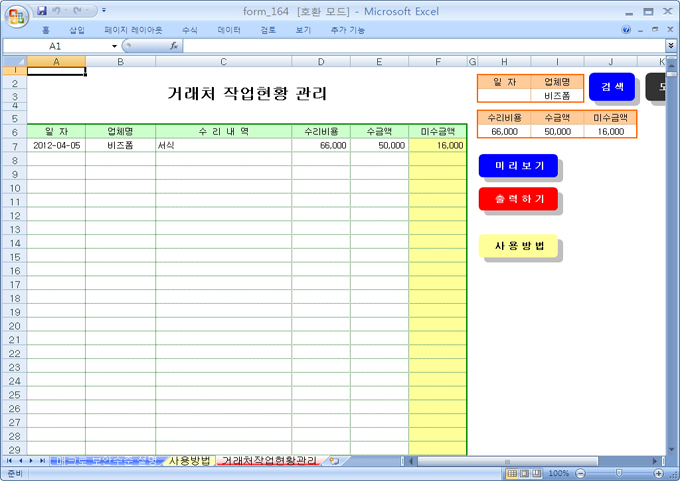The width and height of the screenshot is (680, 481).
Task: Open Excel help question mark icon
Action: click(626, 30)
